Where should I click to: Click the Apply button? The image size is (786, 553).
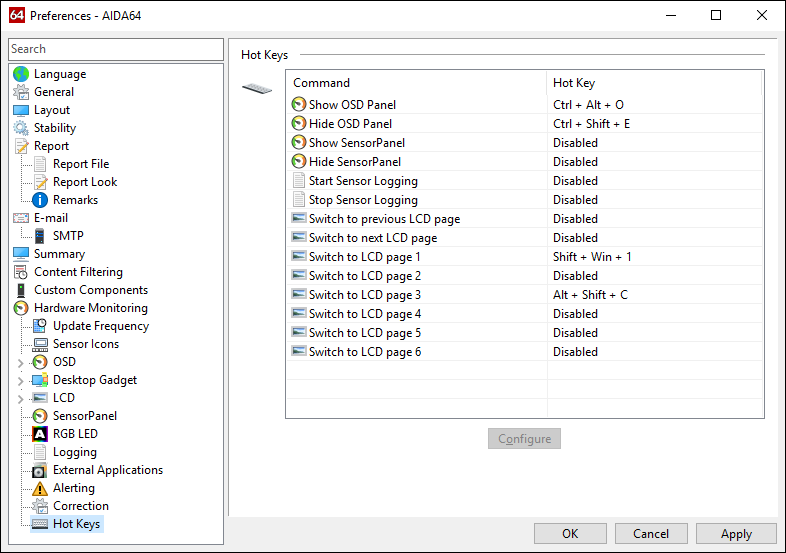click(736, 534)
